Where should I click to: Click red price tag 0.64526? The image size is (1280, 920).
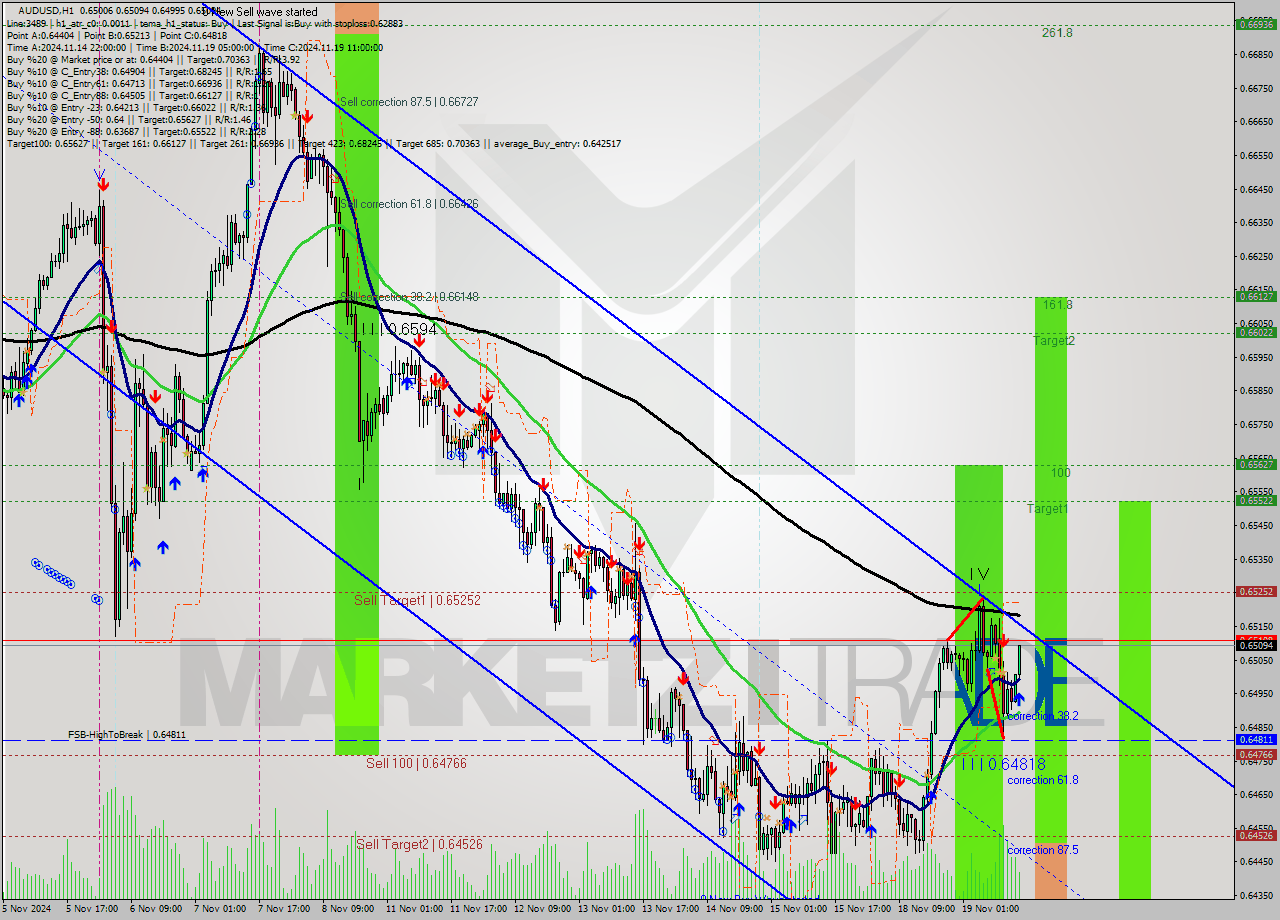(x=1255, y=835)
